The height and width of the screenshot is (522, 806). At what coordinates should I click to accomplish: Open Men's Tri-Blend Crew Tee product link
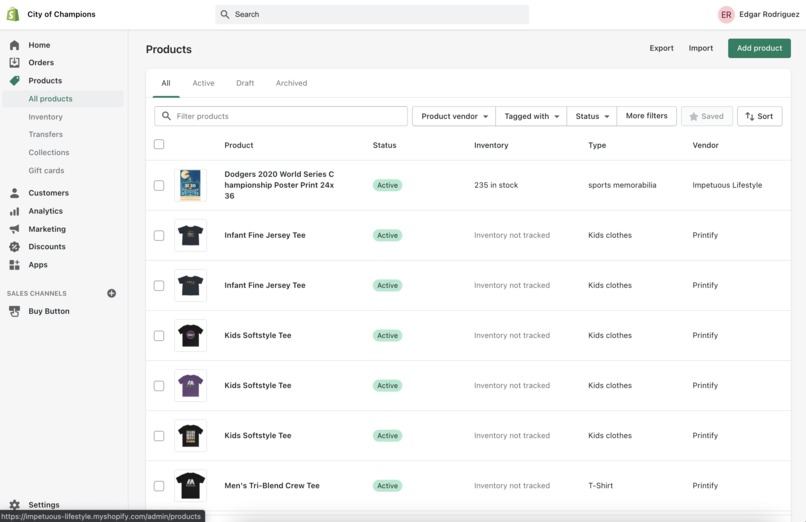[x=272, y=486]
